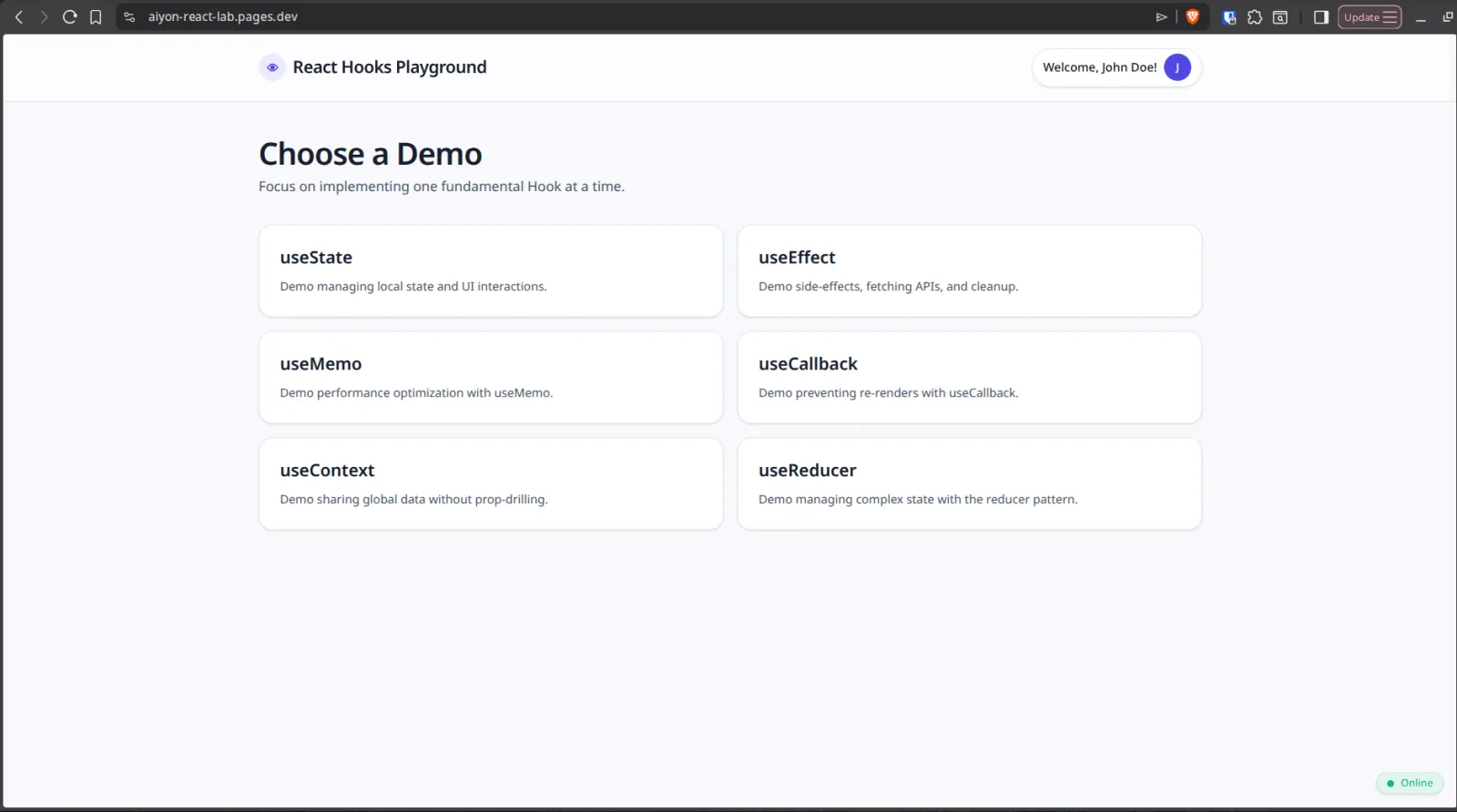Click the React Hooks Playground title
Image resolution: width=1457 pixels, height=812 pixels.
pos(390,67)
